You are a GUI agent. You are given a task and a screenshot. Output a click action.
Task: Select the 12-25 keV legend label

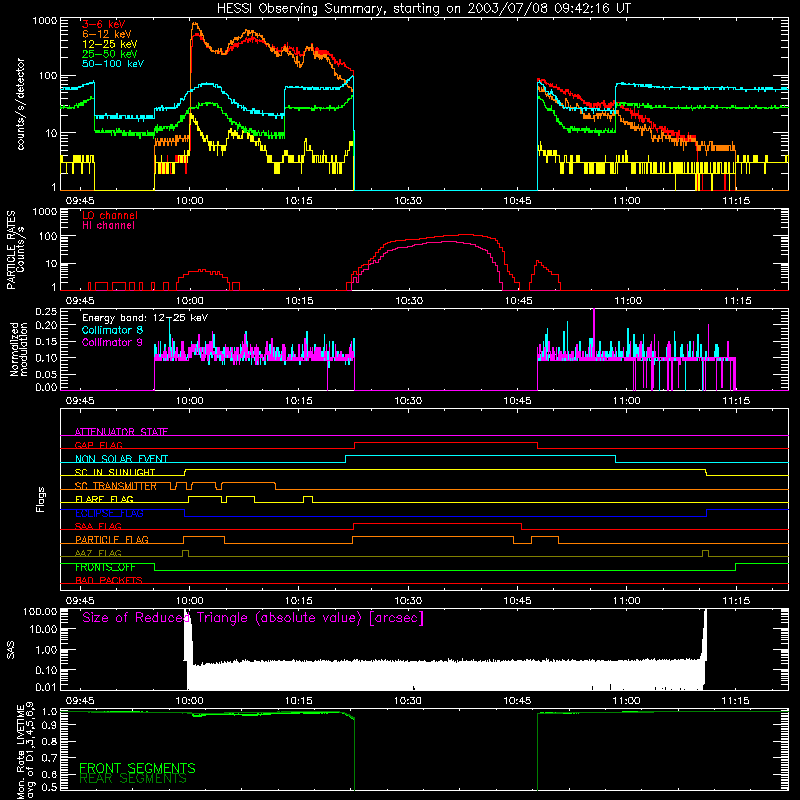tap(110, 44)
